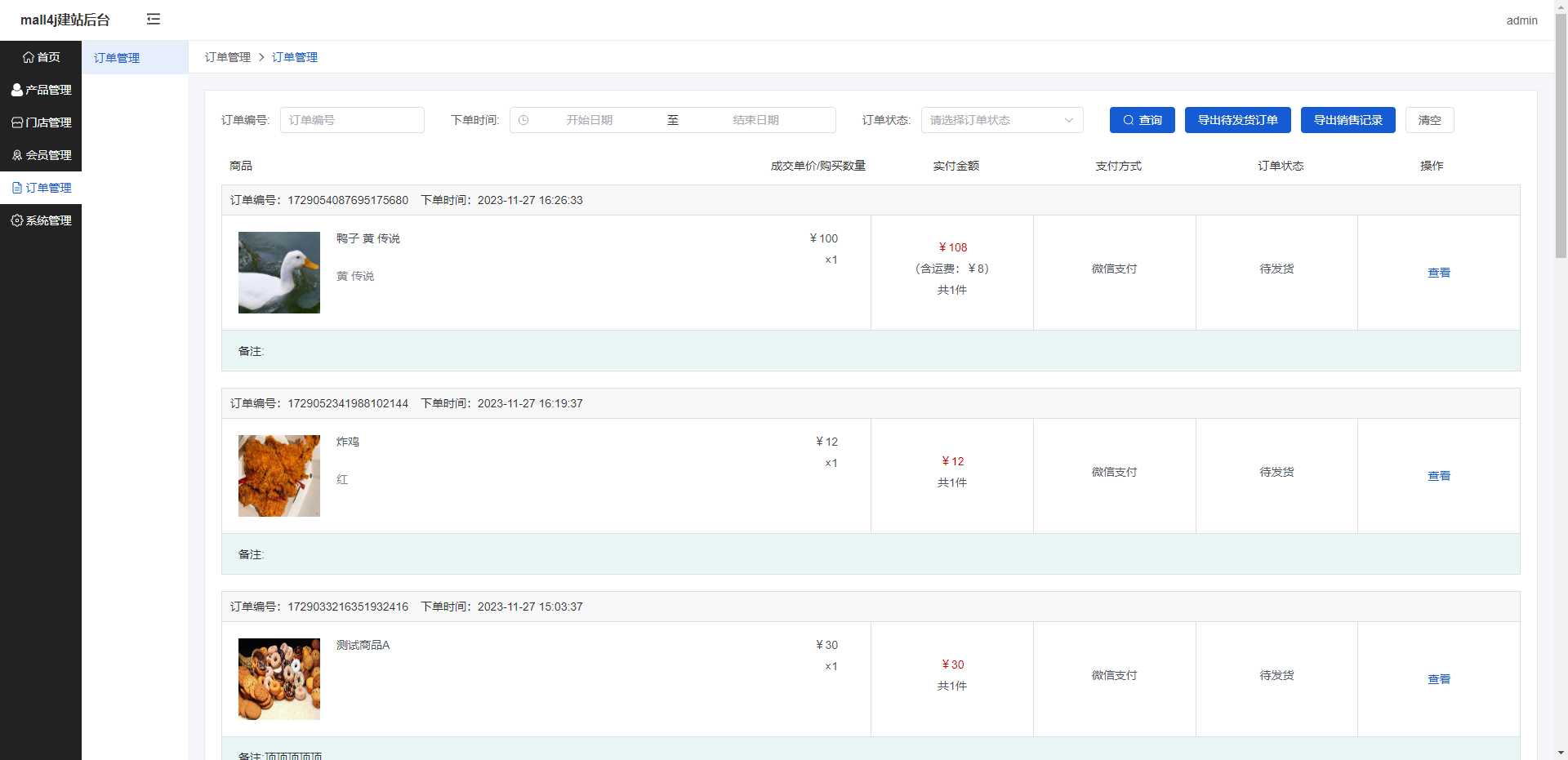
Task: Select the 订单管理 submenu tab
Action: [x=117, y=58]
